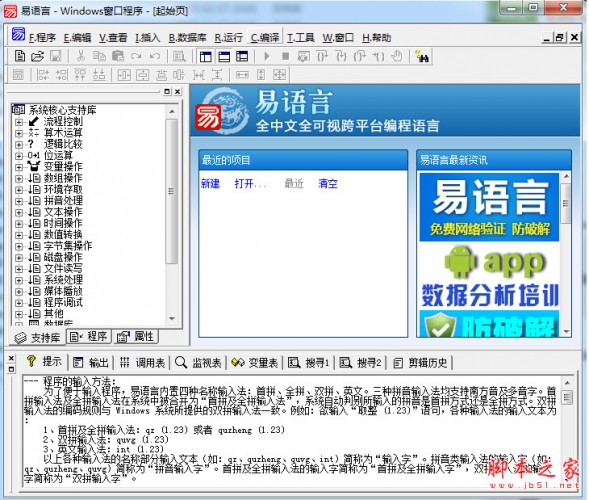
Task: Click the 最近 link in recent projects
Action: [x=294, y=184]
